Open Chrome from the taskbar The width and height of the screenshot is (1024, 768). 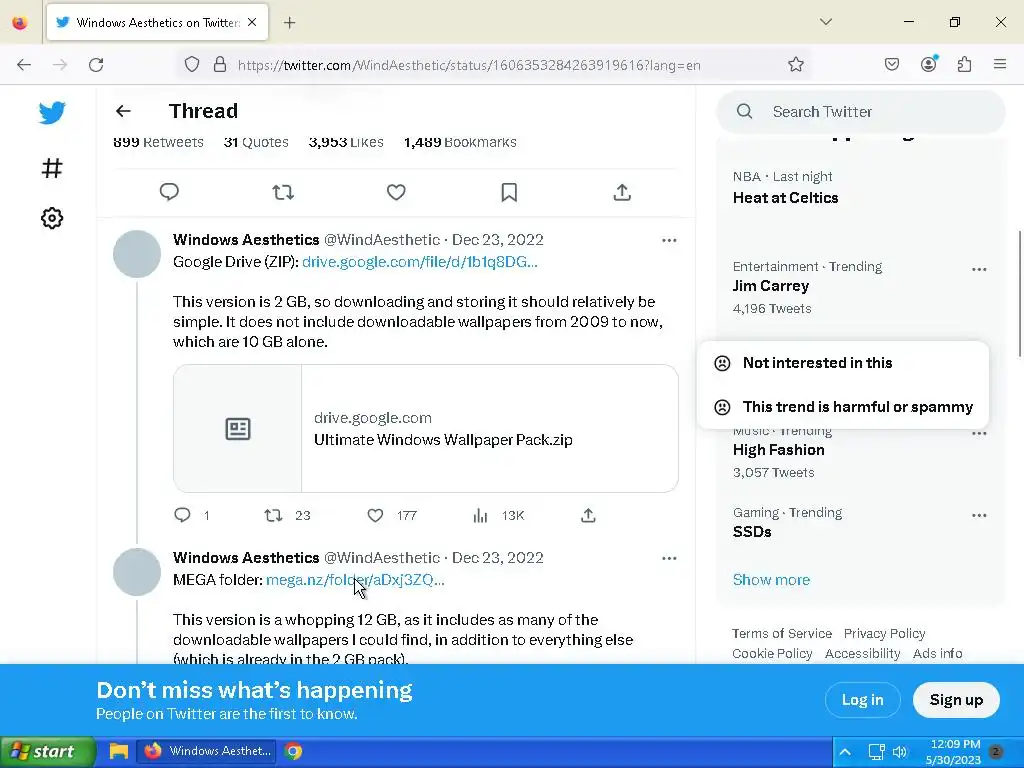point(293,752)
